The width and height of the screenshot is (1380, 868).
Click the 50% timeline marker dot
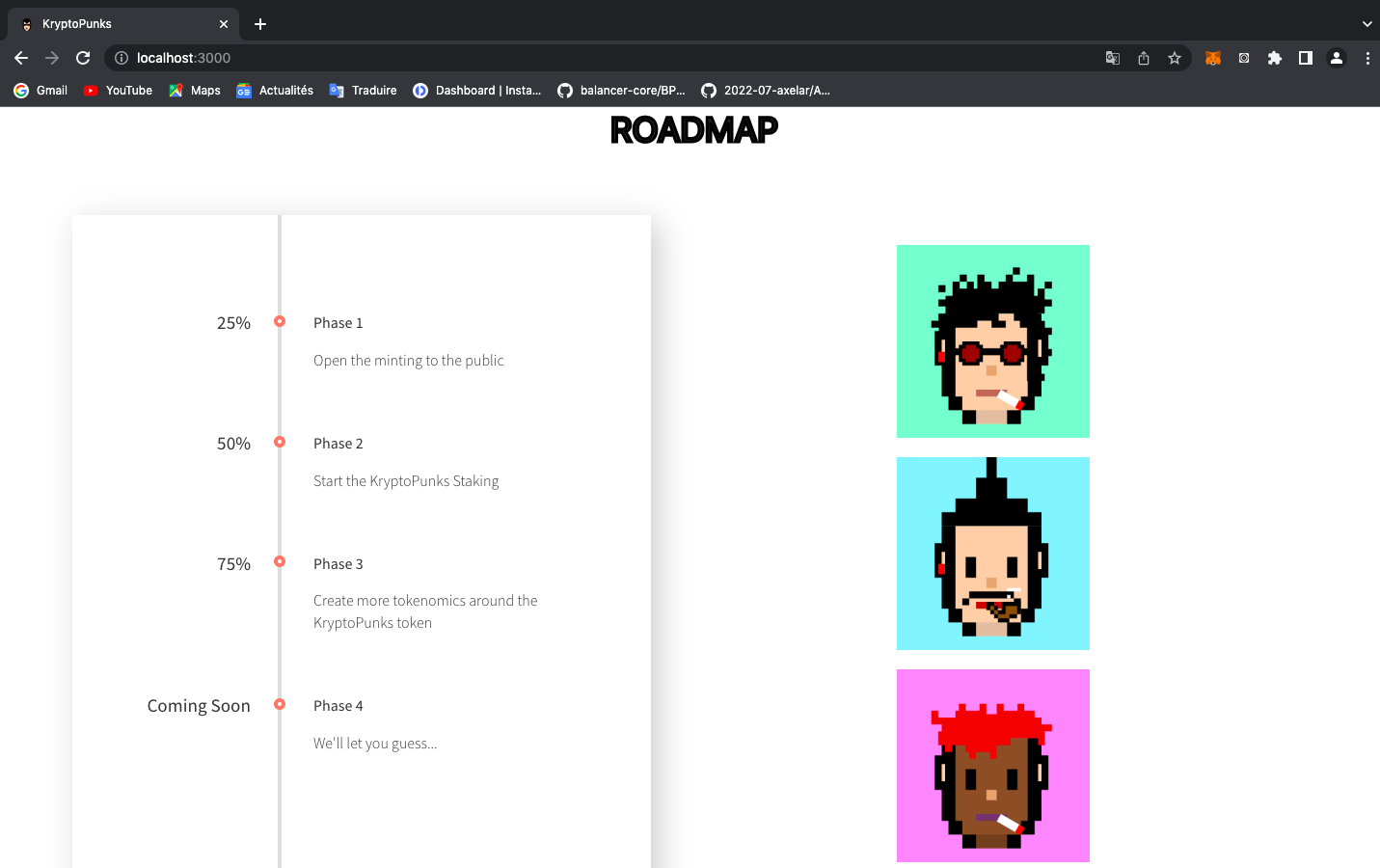click(280, 442)
